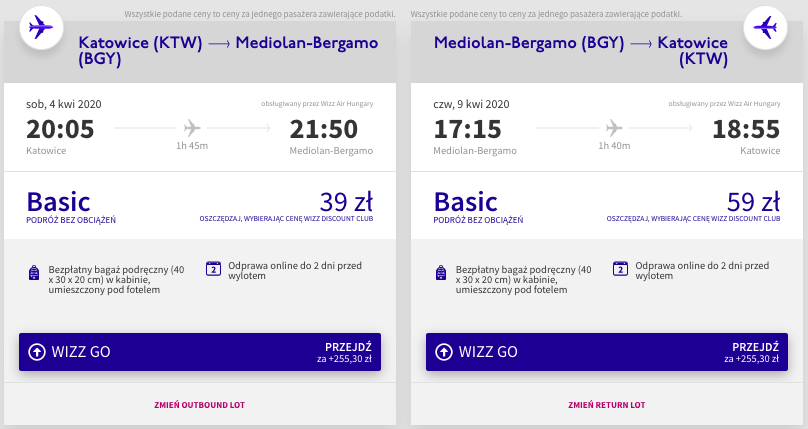808x429 pixels.
Task: Click the up-arrow icon on outbound WIZZ GO
Action: [x=37, y=352]
